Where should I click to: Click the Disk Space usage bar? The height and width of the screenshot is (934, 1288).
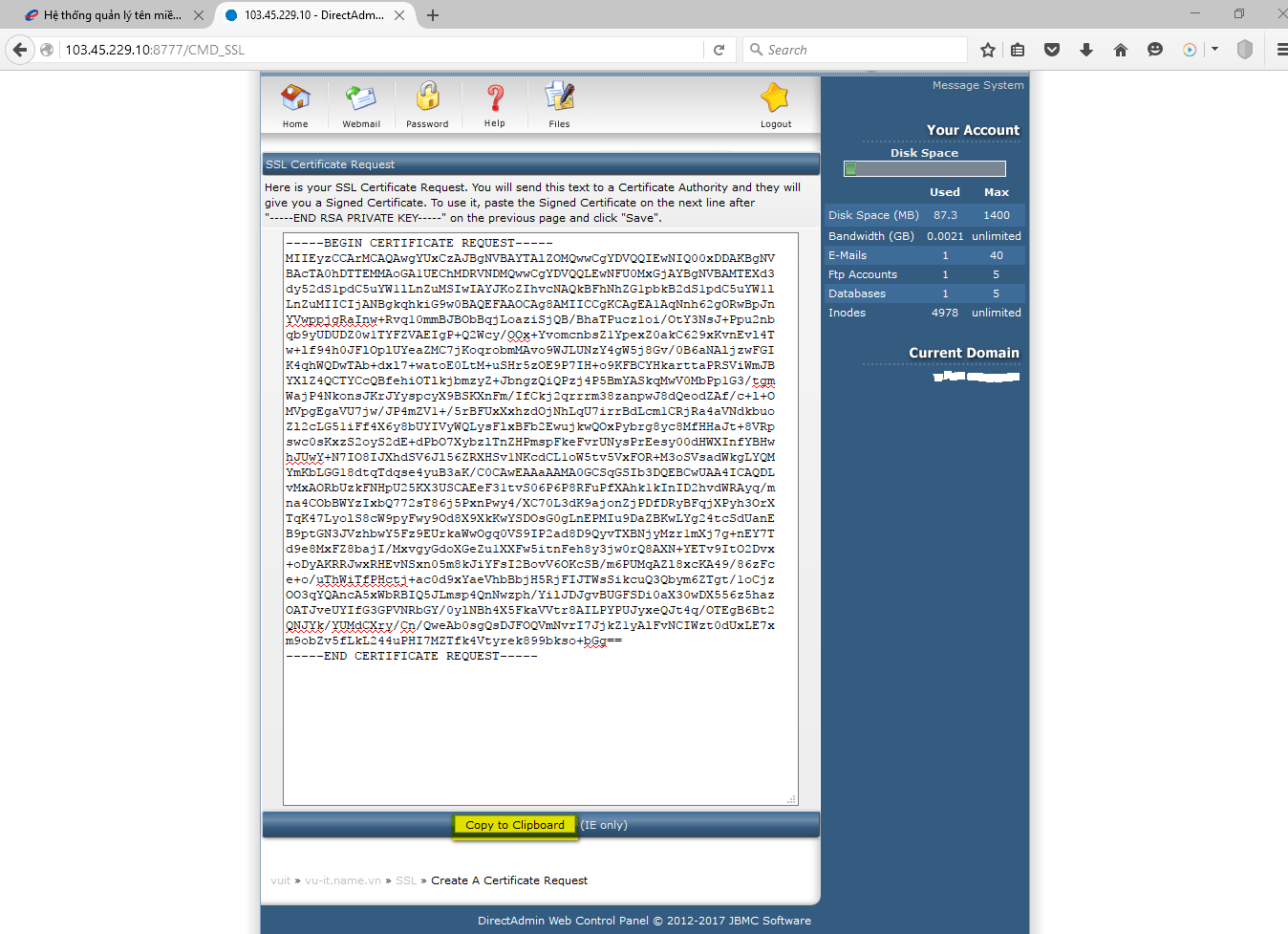click(925, 169)
